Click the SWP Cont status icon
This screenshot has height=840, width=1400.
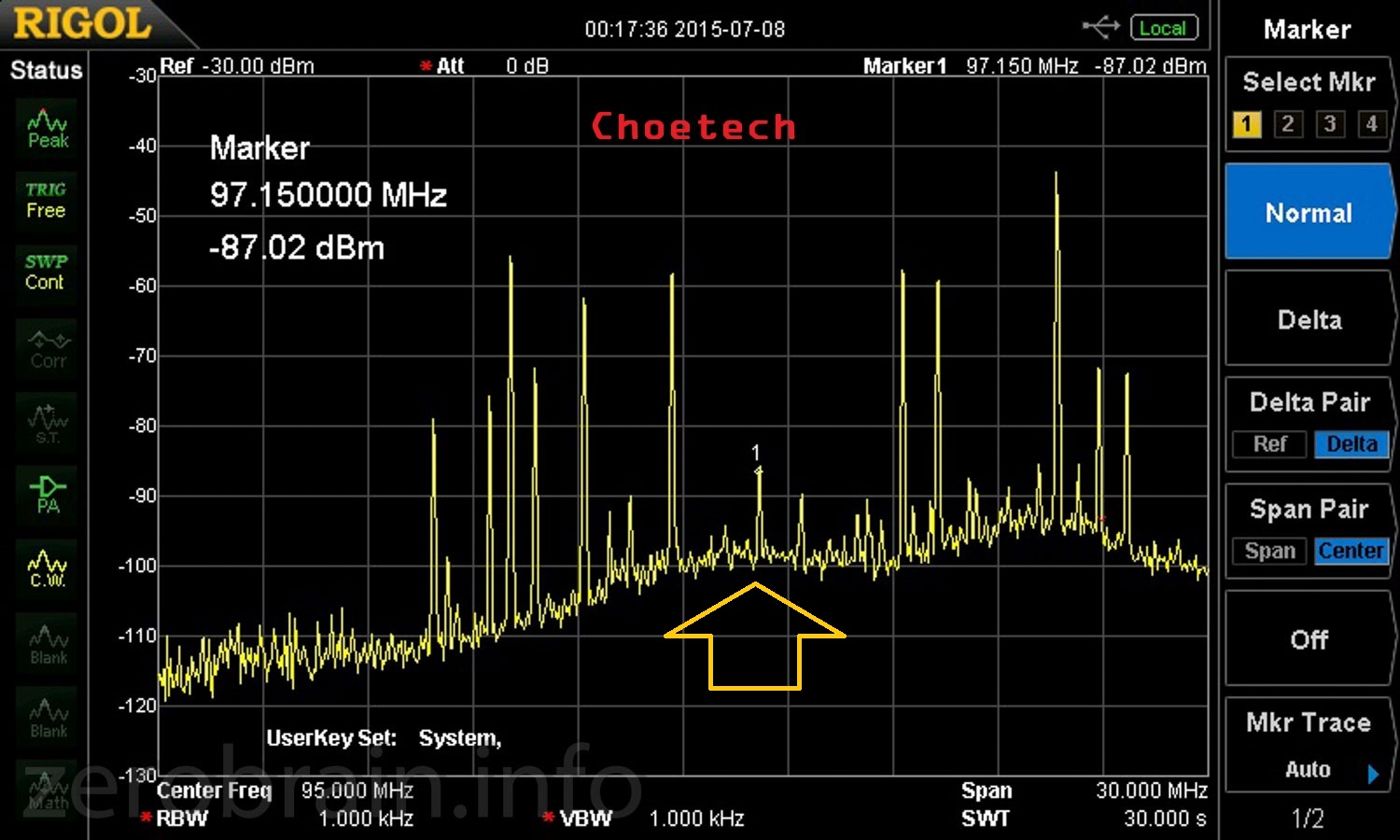46,272
